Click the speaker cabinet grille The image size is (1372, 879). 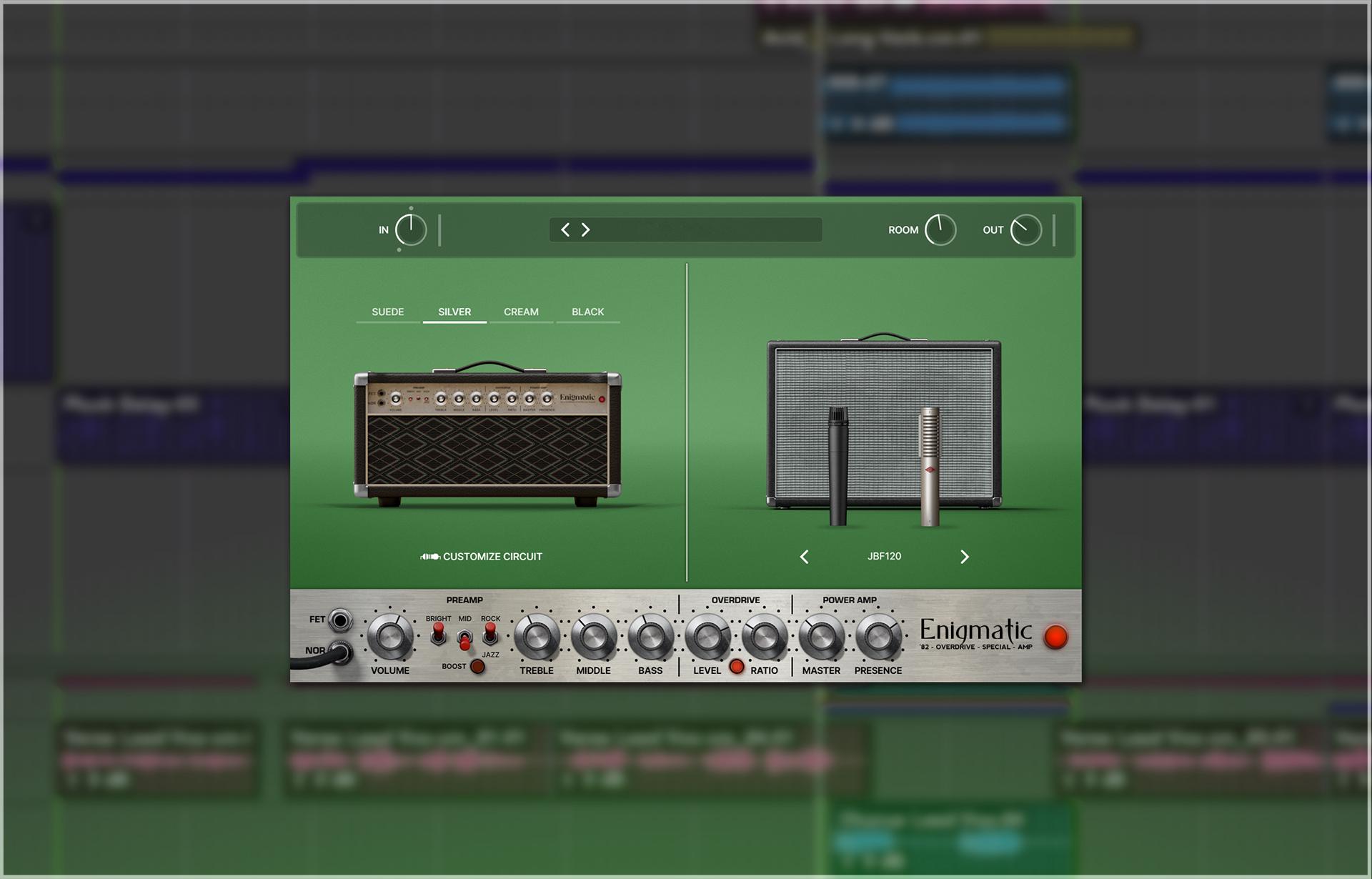pos(884,423)
